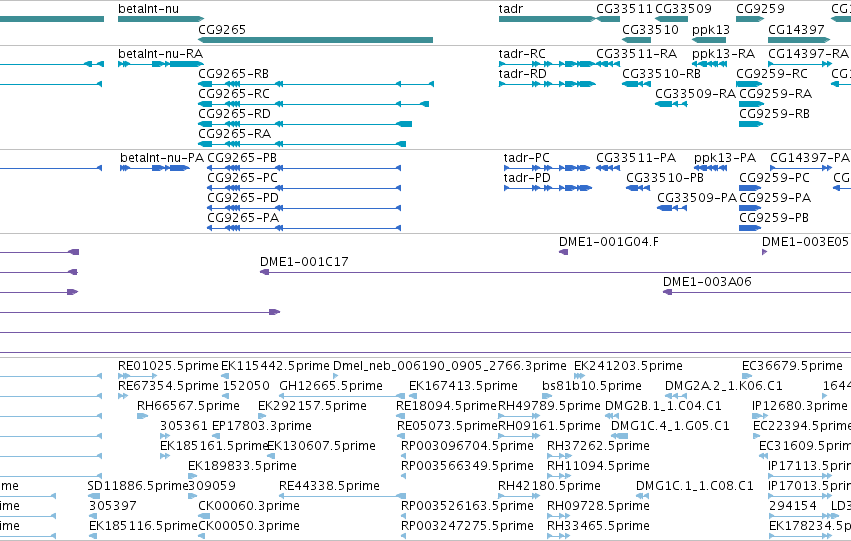Click EST bs81b10.5prime

(x=592, y=386)
